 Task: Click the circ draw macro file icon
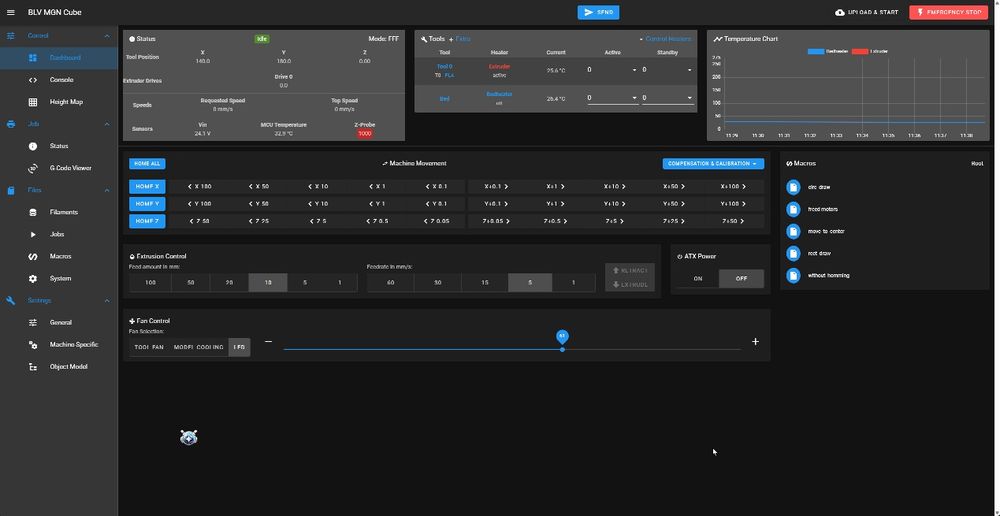point(793,187)
